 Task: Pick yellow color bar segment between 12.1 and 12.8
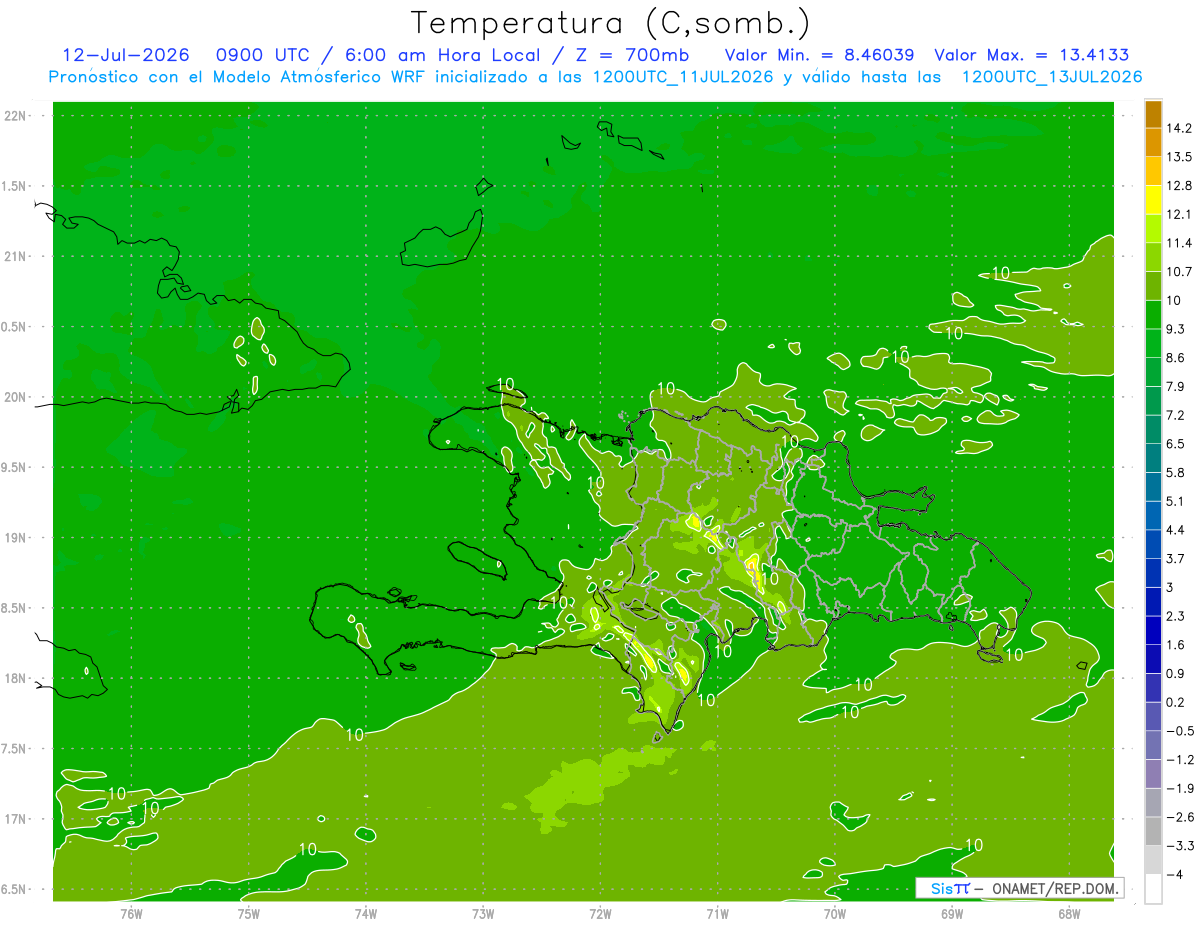1153,200
